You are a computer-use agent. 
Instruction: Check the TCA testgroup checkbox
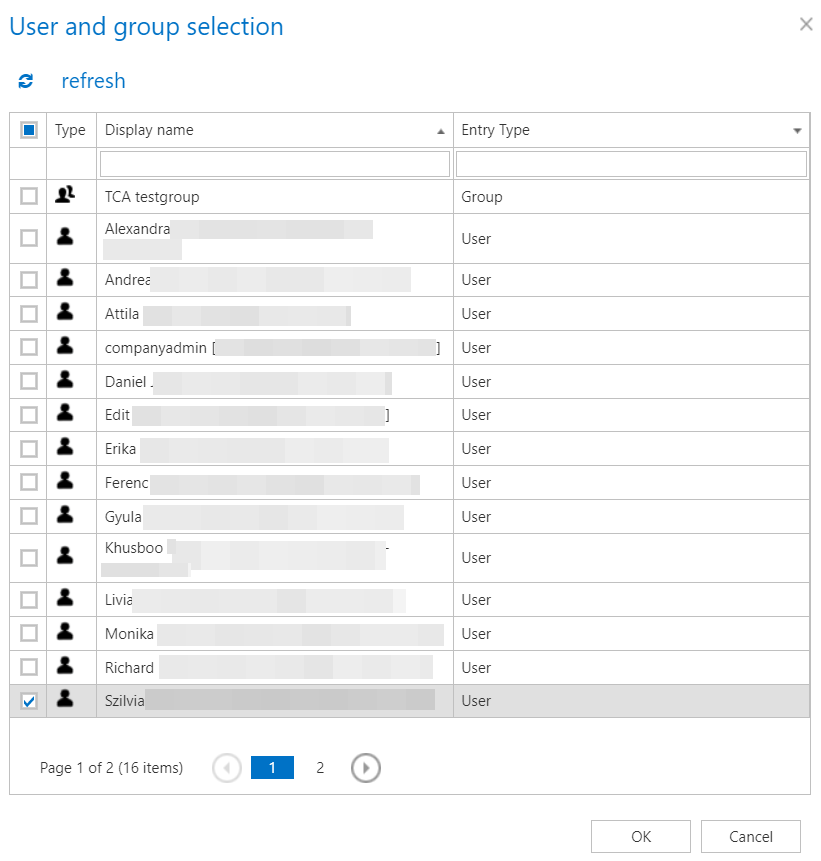29,197
